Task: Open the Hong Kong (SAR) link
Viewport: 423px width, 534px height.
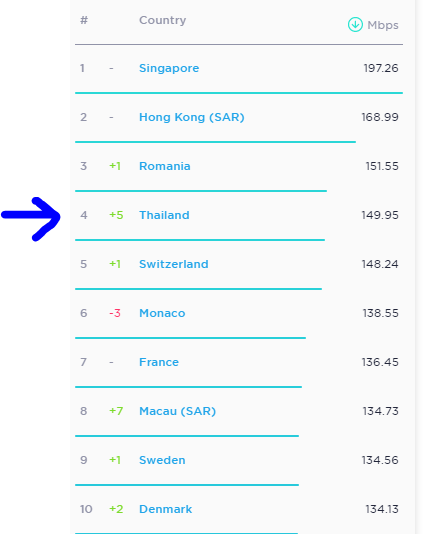Action: [x=192, y=117]
